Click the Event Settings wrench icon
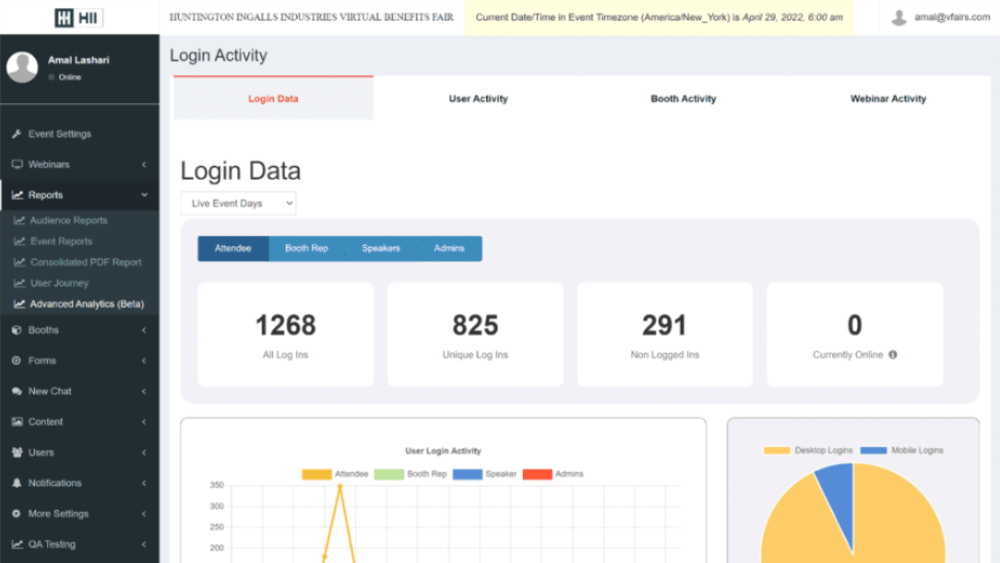 (17, 134)
